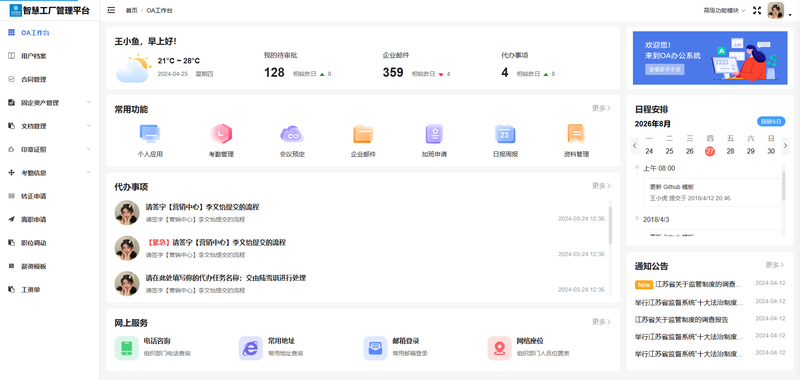Image resolution: width=800 pixels, height=380 pixels.
Task: Collapse the sidebar with hamburger icon
Action: (x=111, y=10)
